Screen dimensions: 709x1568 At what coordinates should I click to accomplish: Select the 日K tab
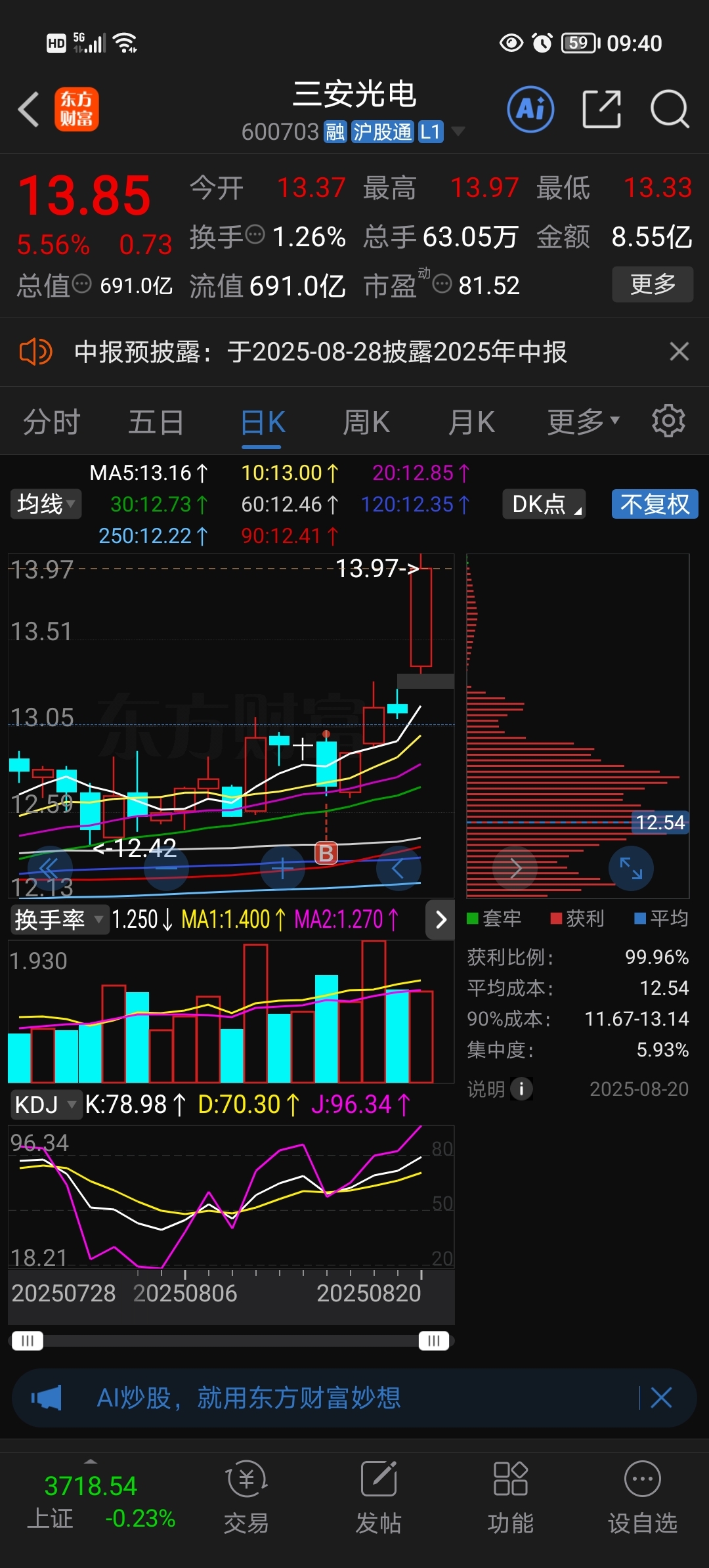263,422
